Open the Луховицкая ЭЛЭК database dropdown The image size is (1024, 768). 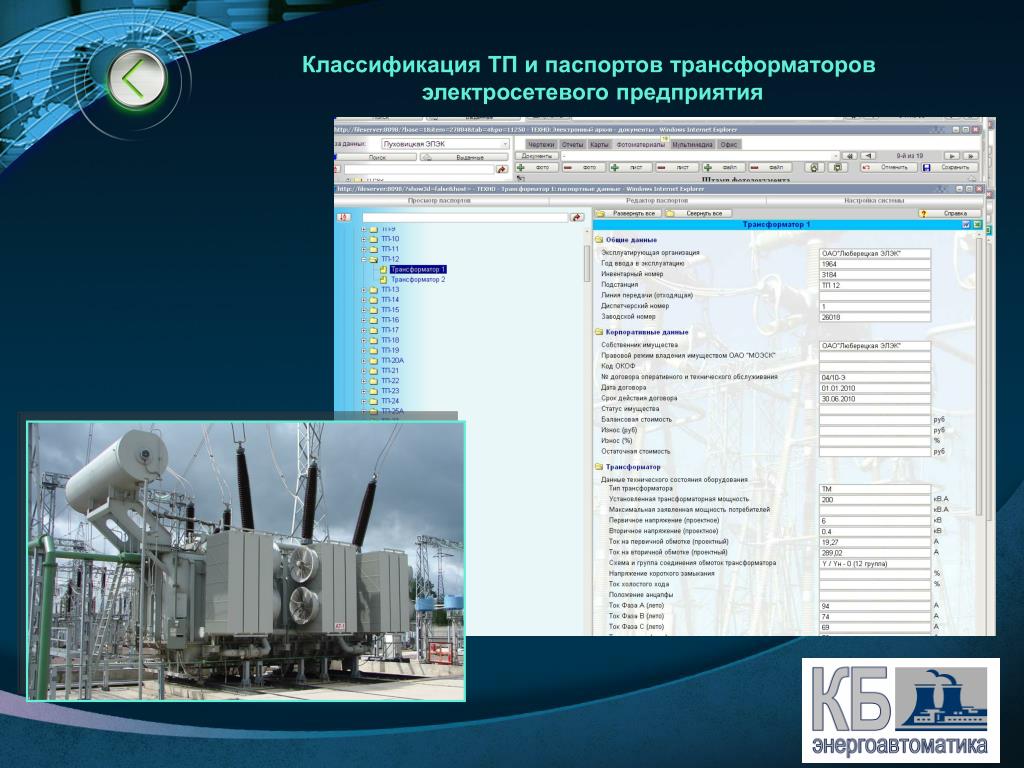445,144
